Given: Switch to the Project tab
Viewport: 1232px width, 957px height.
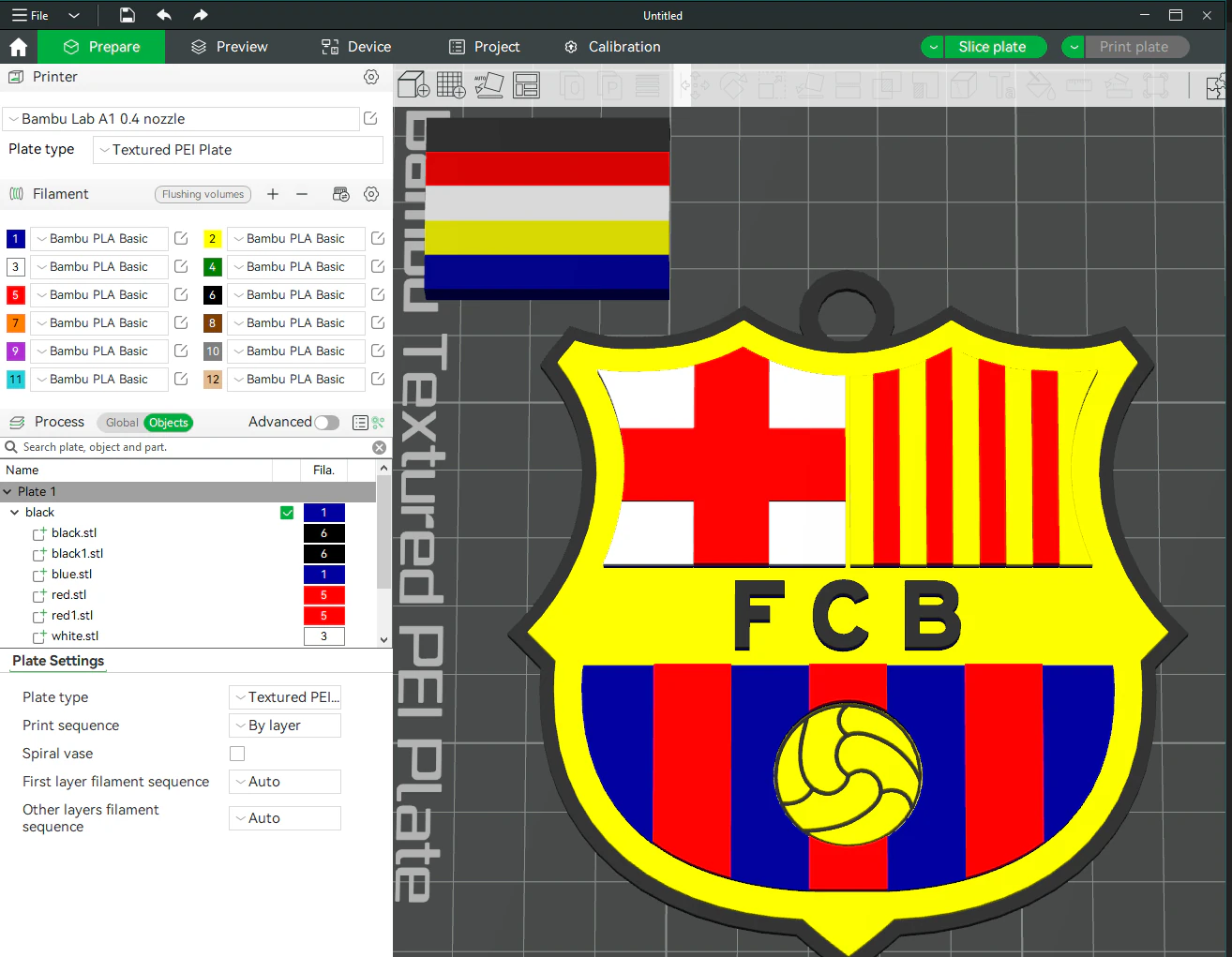Looking at the screenshot, I should coord(484,47).
